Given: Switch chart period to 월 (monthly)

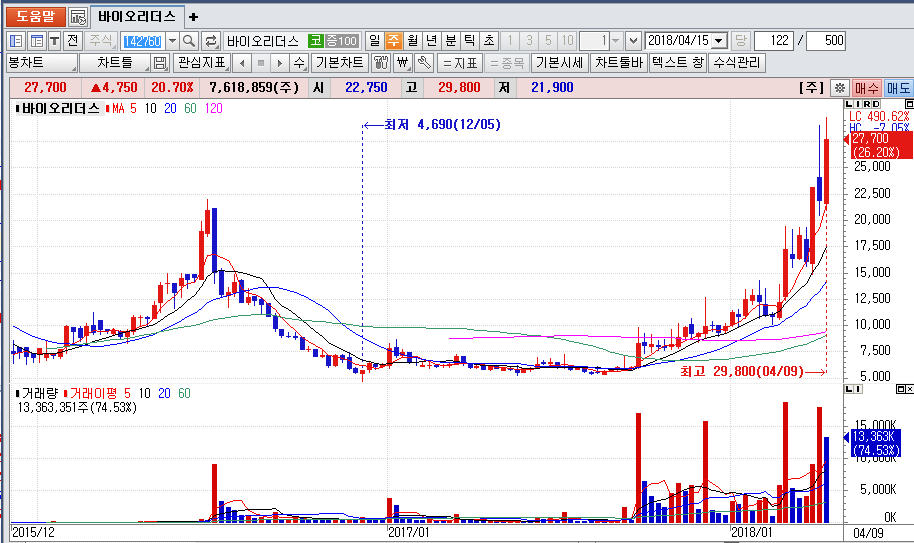Looking at the screenshot, I should (412, 41).
